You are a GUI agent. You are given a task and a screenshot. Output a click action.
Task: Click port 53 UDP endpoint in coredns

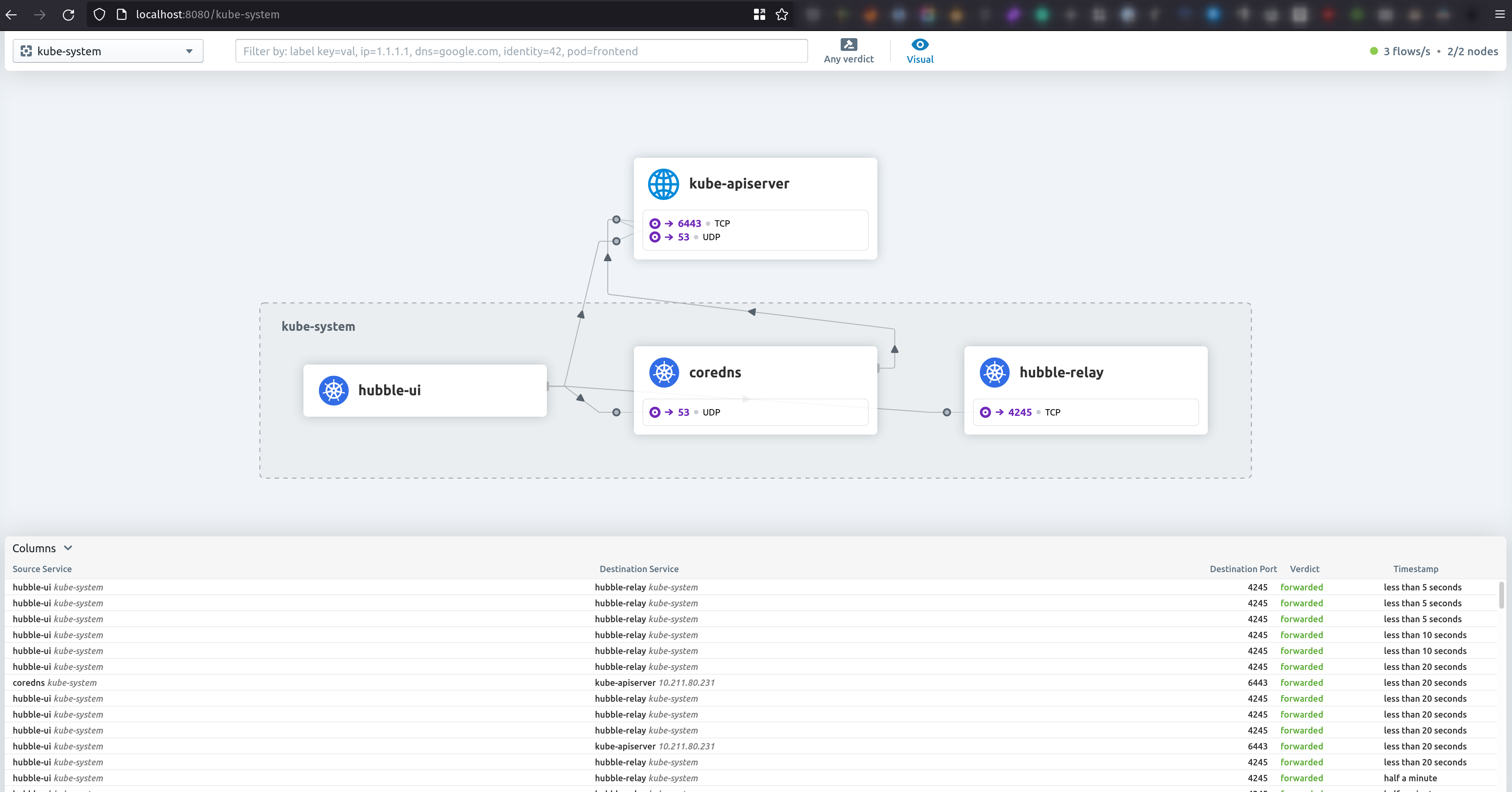pyautogui.click(x=685, y=412)
